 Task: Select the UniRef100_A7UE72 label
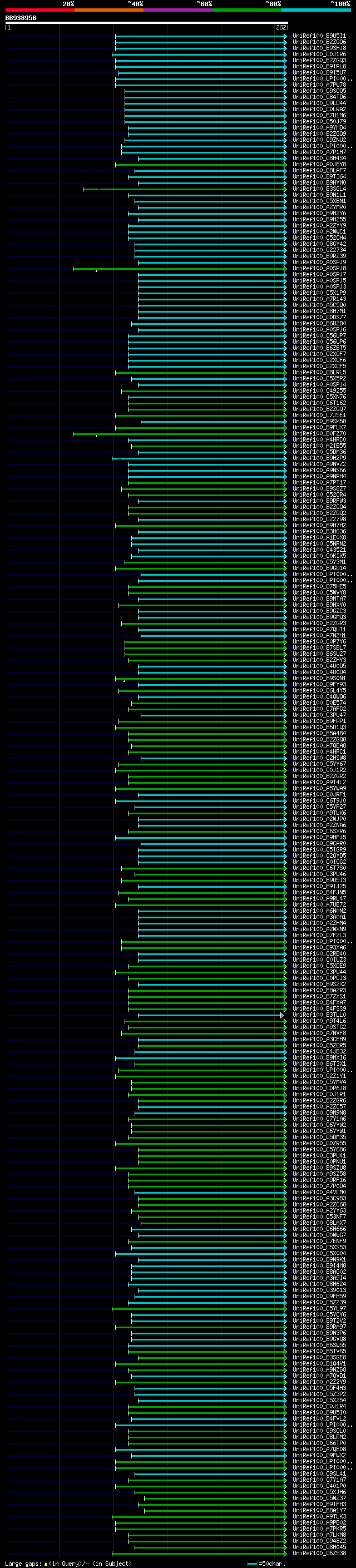(319, 904)
